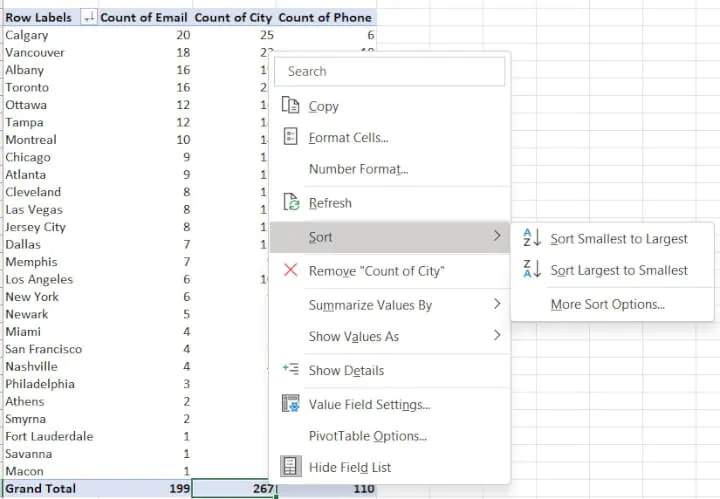720x499 pixels.
Task: Select Calgary's Count of City value 25
Action: click(x=267, y=35)
